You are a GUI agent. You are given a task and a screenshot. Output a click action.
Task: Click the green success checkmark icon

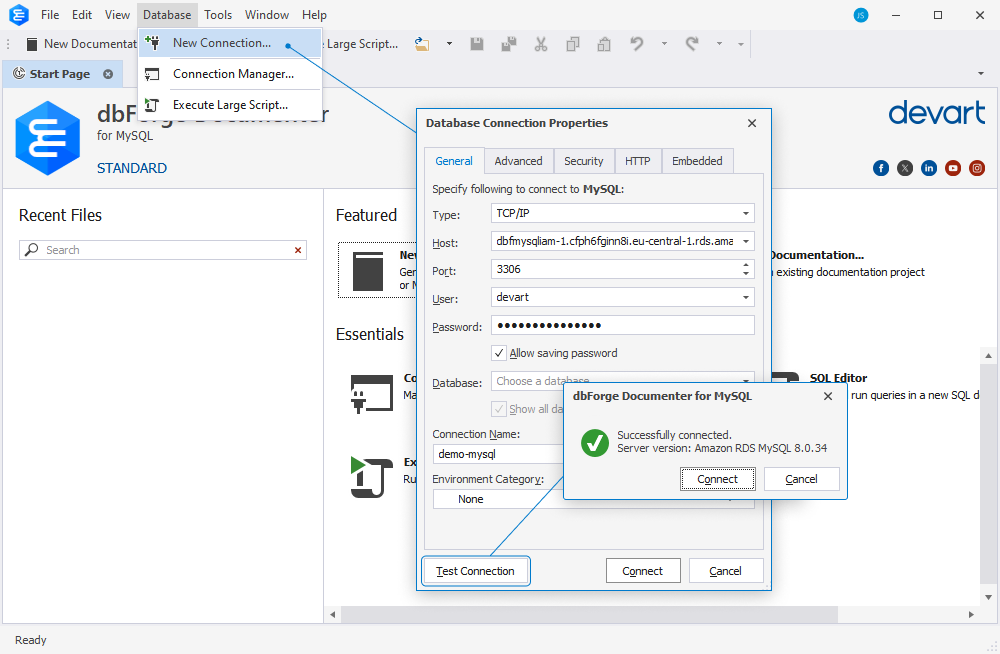click(595, 443)
